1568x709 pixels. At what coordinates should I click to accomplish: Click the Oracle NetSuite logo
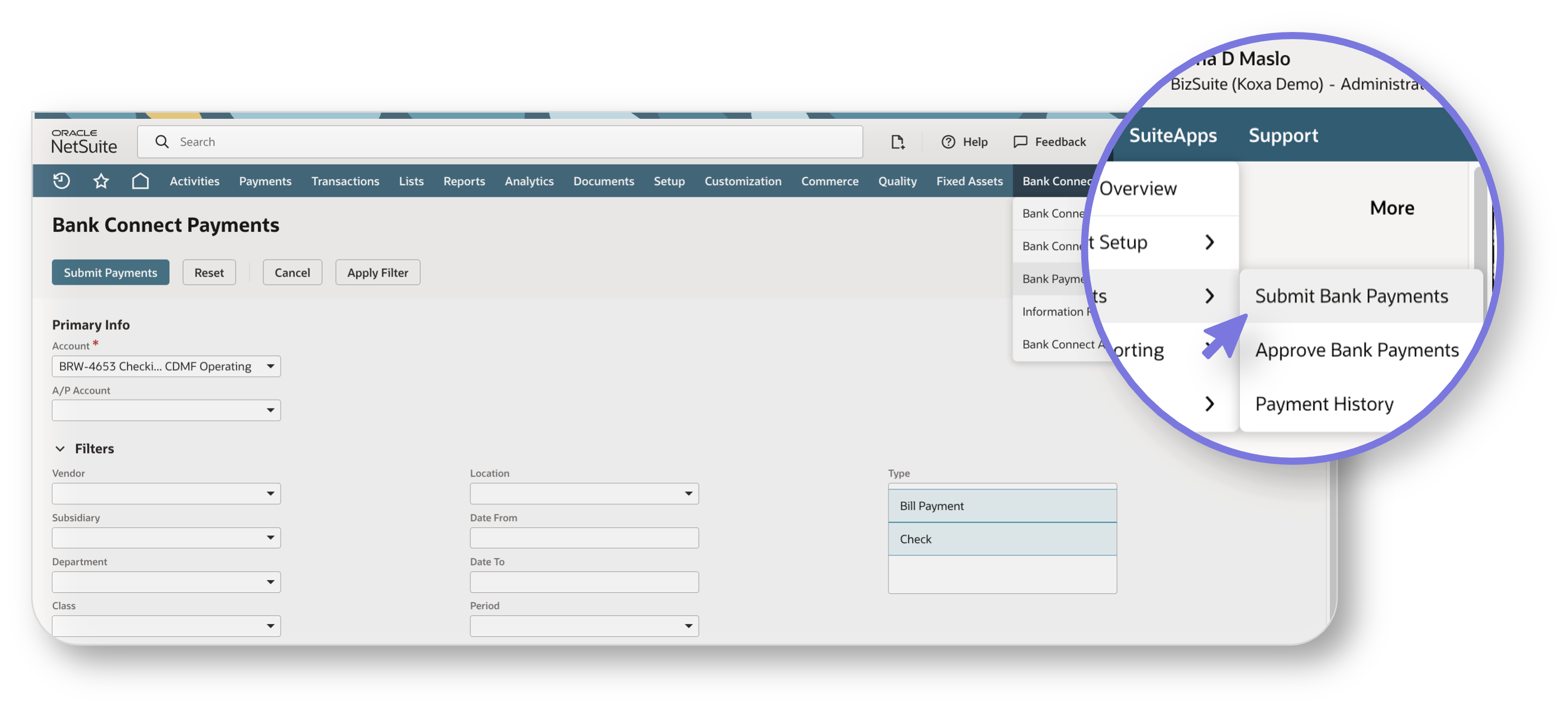tap(84, 141)
